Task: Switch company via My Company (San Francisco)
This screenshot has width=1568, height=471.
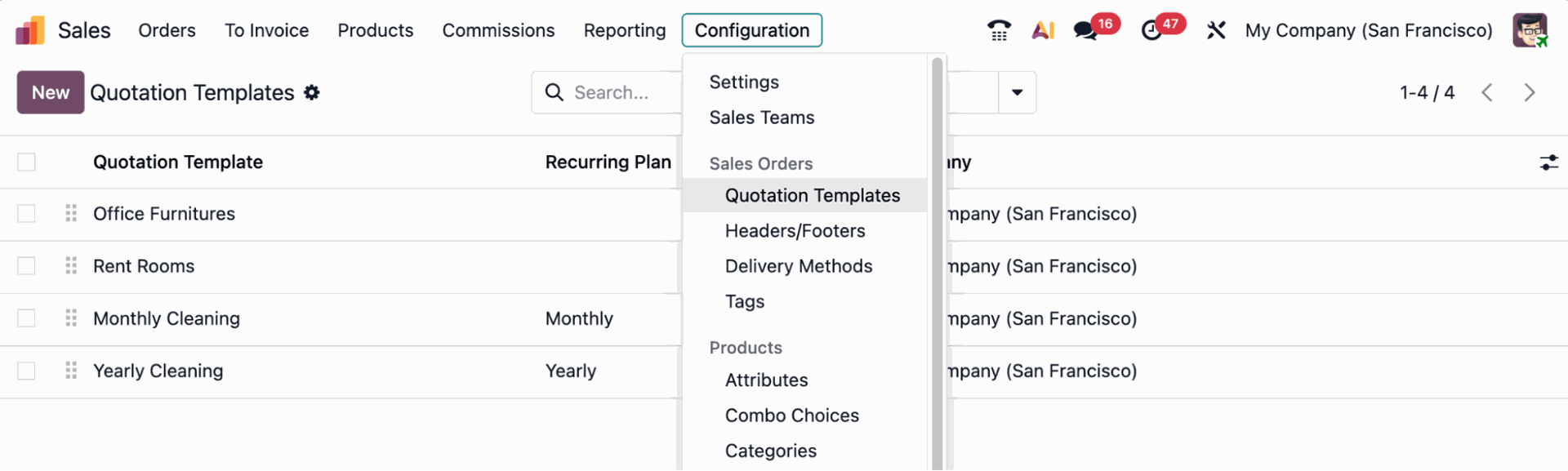Action: pos(1368,31)
